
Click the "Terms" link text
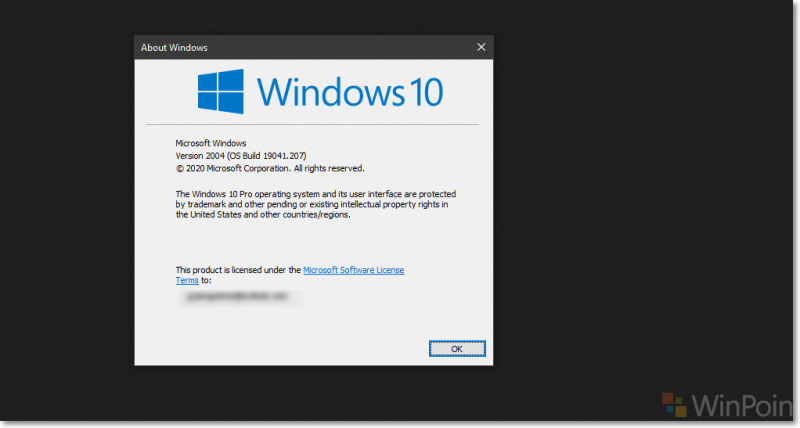[x=187, y=280]
